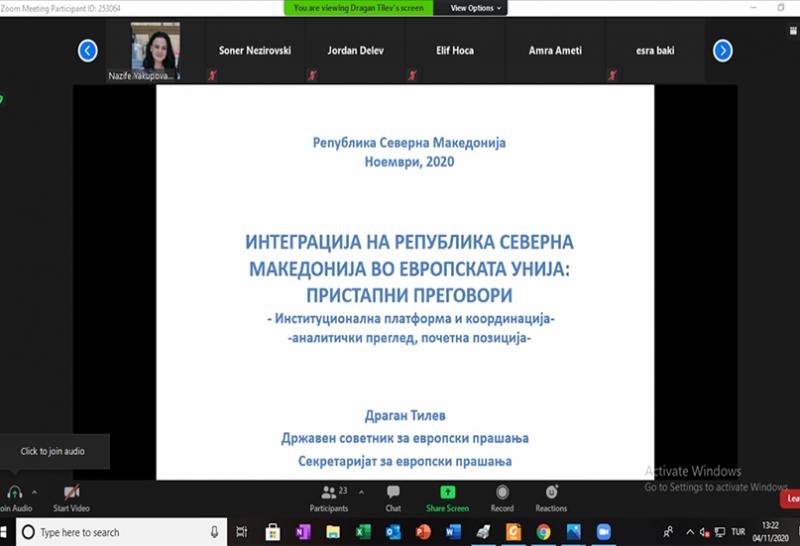Image resolution: width=800 pixels, height=546 pixels.
Task: Click the green Share Screen icon
Action: [x=447, y=492]
